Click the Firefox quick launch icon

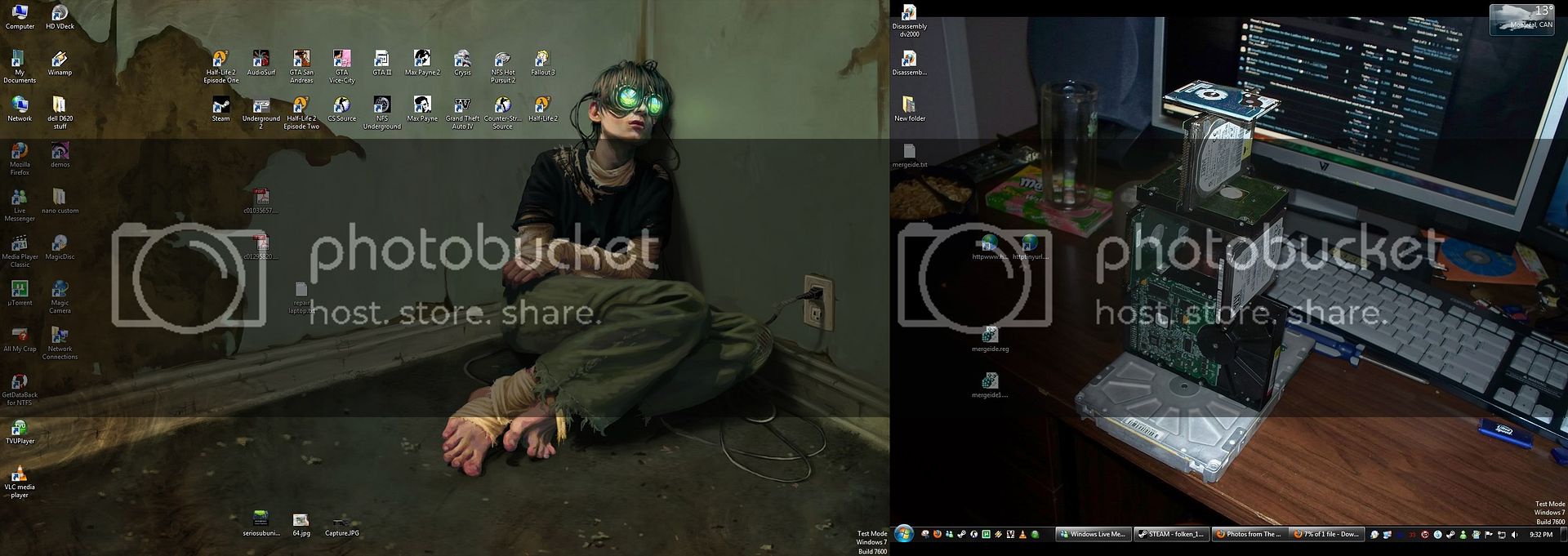[x=937, y=534]
